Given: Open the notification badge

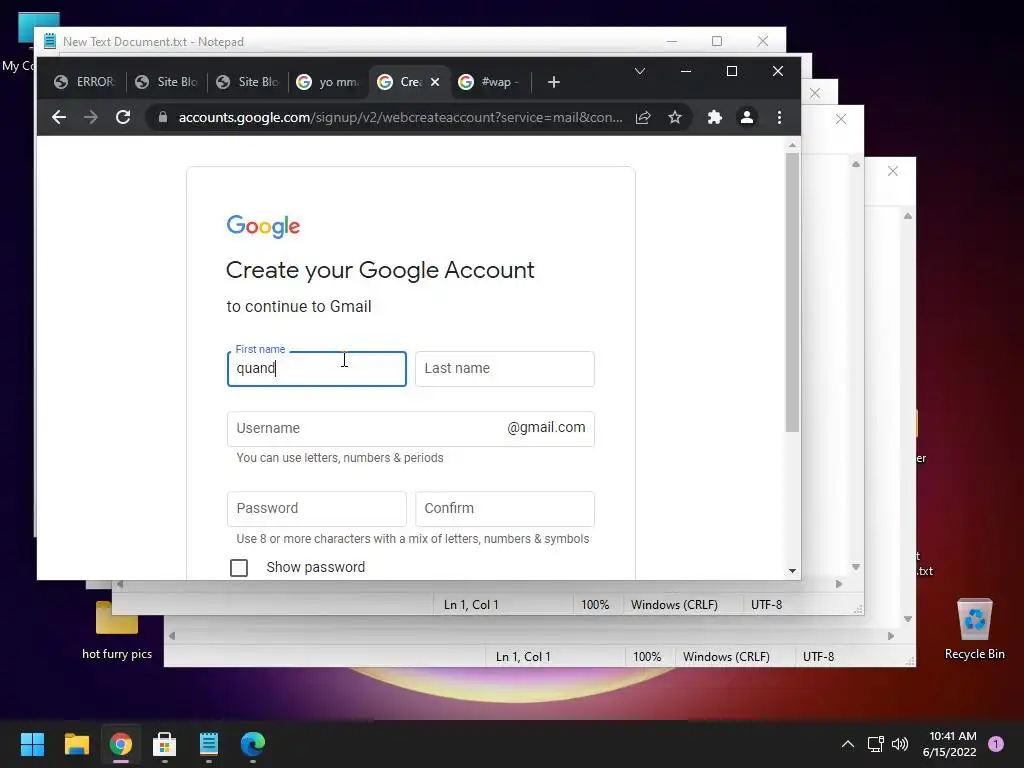Looking at the screenshot, I should pyautogui.click(x=996, y=744).
